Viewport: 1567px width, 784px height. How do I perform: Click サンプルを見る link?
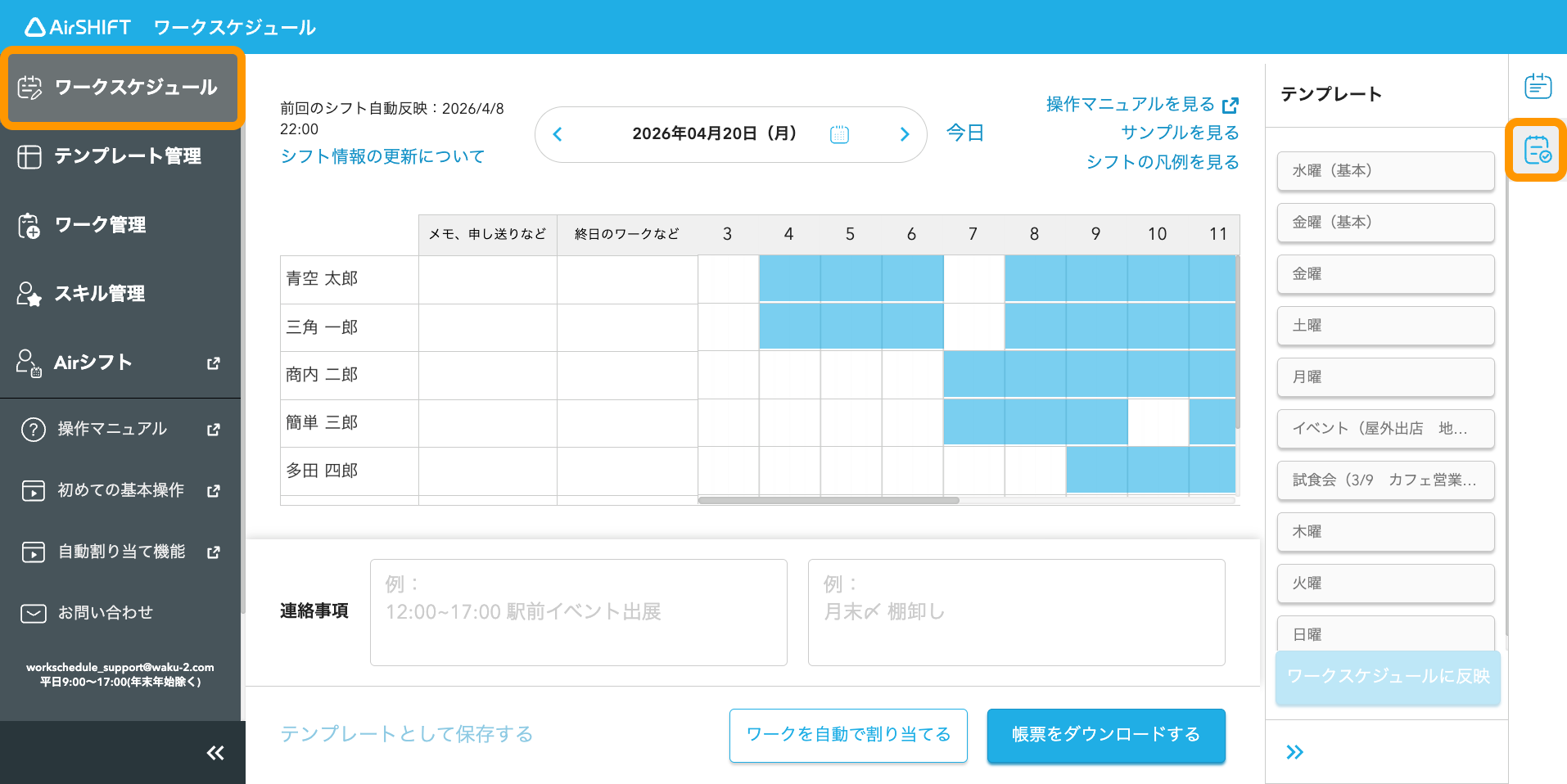coord(1180,133)
